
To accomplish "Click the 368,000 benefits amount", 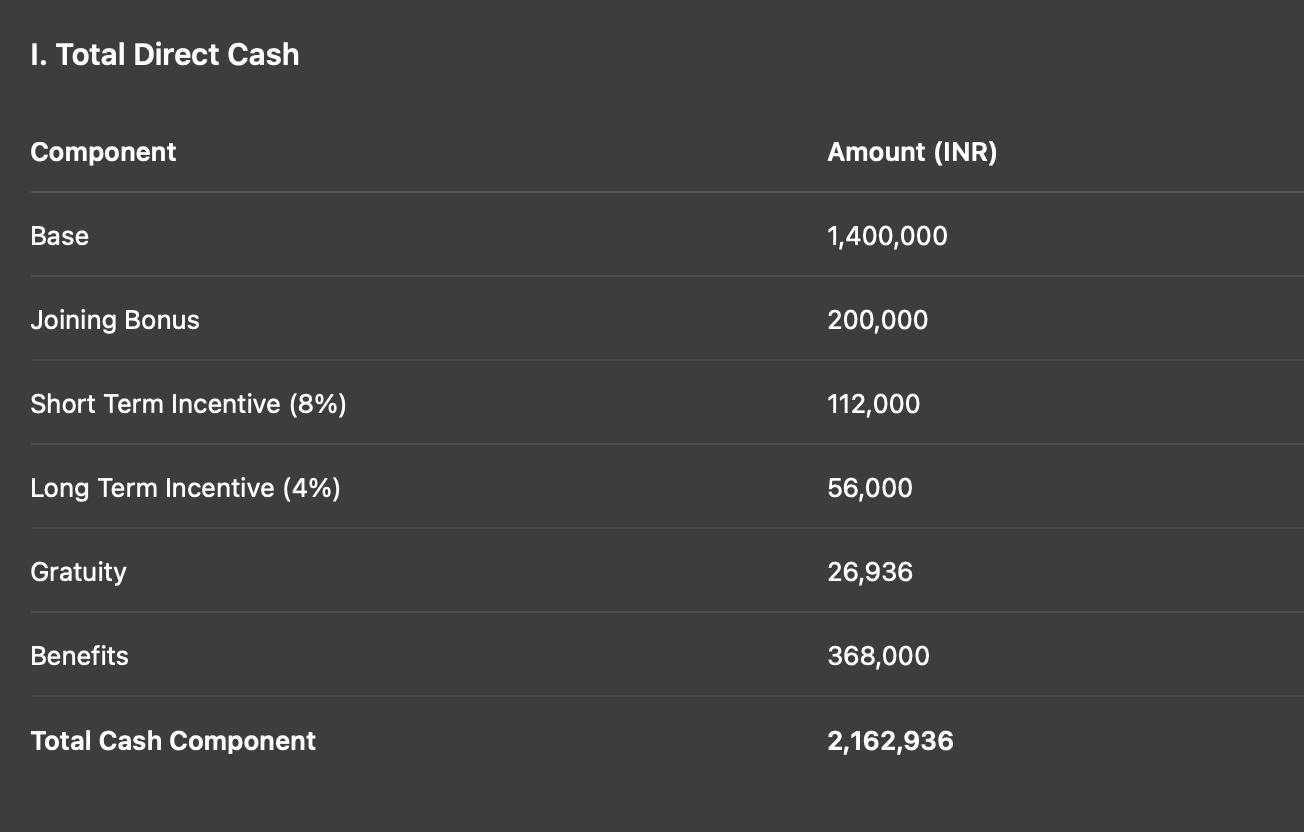I will (x=878, y=656).
